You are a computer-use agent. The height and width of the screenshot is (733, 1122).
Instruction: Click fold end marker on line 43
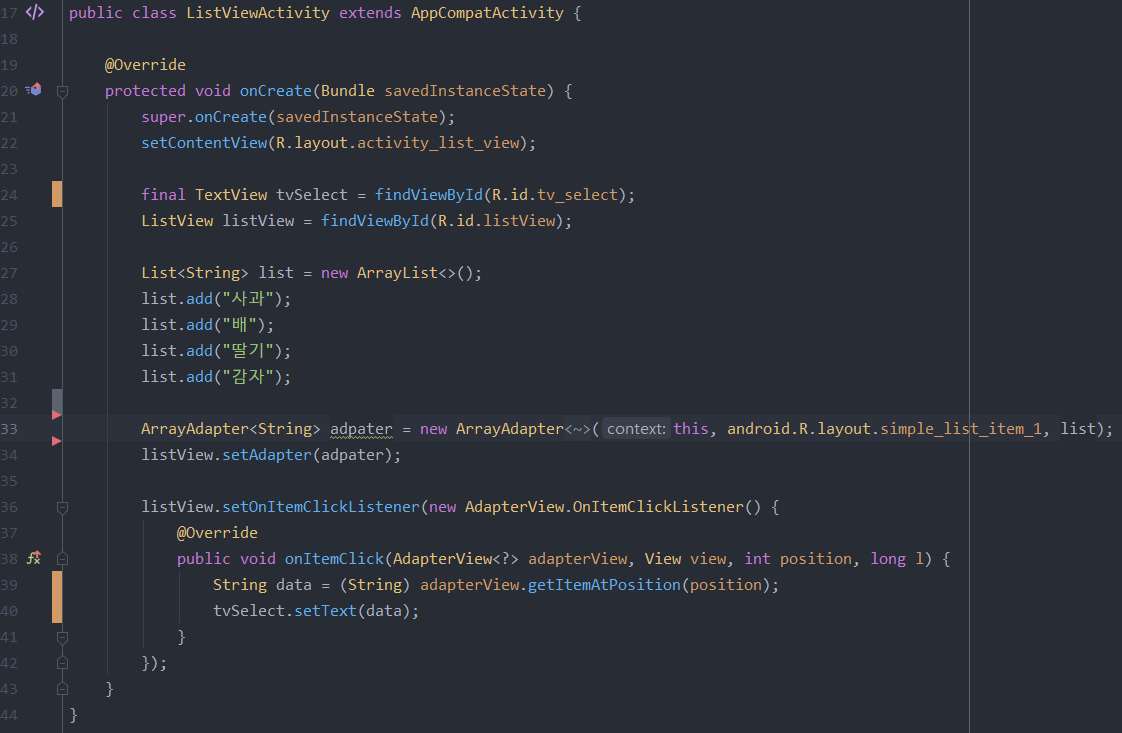(x=62, y=689)
